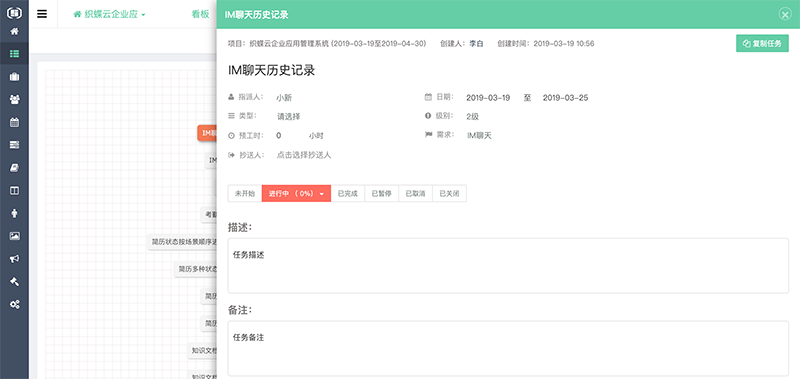Switch to the 看板 tab
Screen dimensions: 800x379
click(200, 14)
